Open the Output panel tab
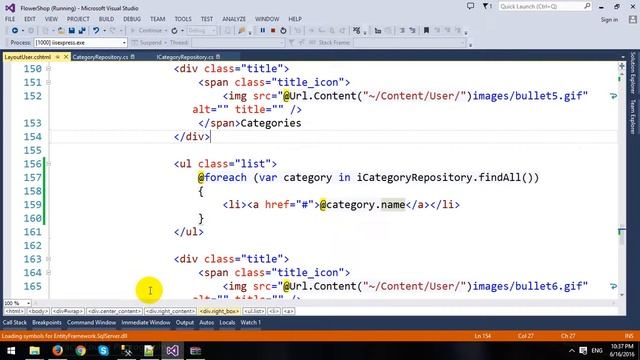This screenshot has width=640, height=360. point(184,322)
